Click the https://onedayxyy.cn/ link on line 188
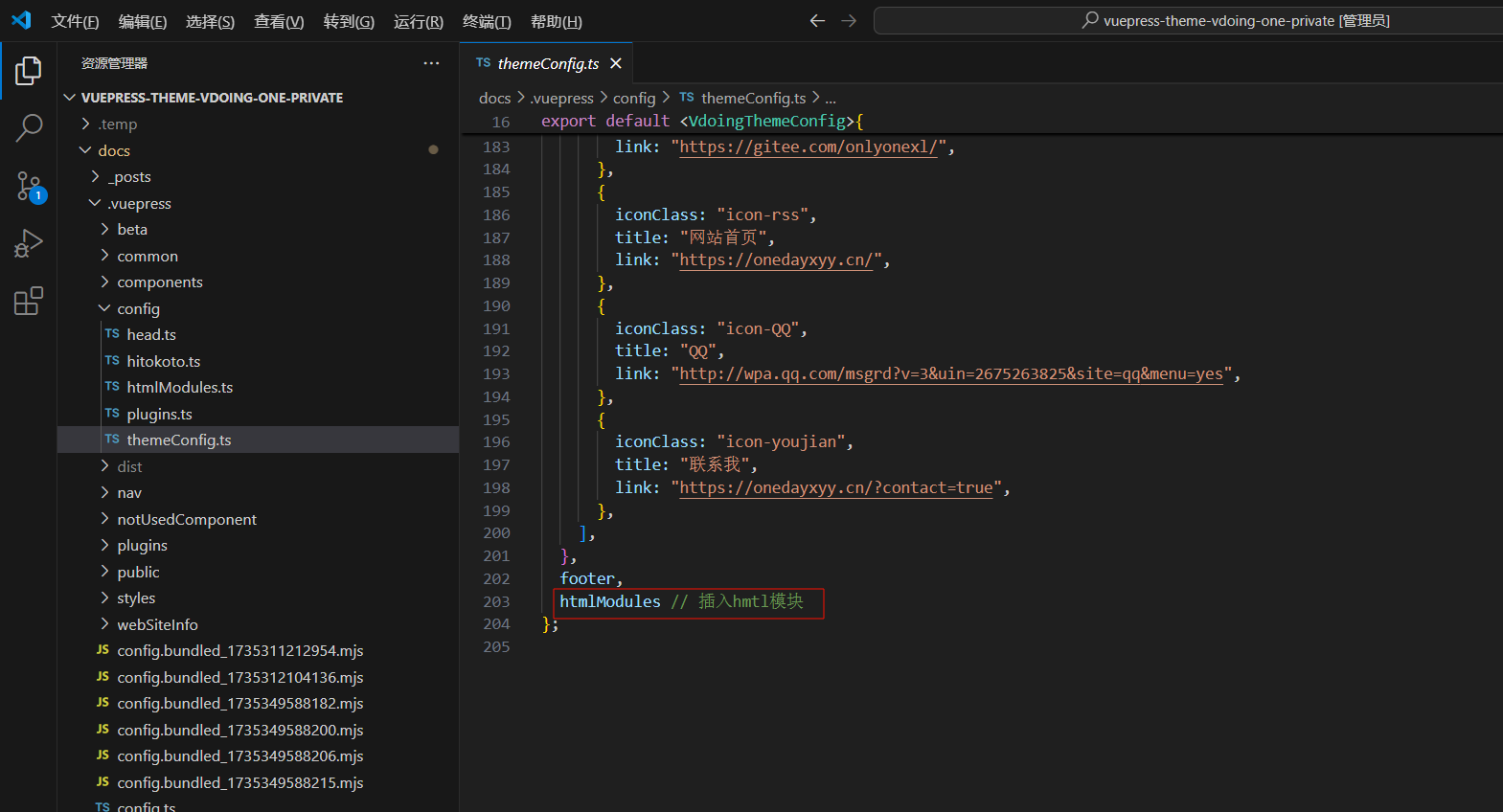 click(x=776, y=259)
